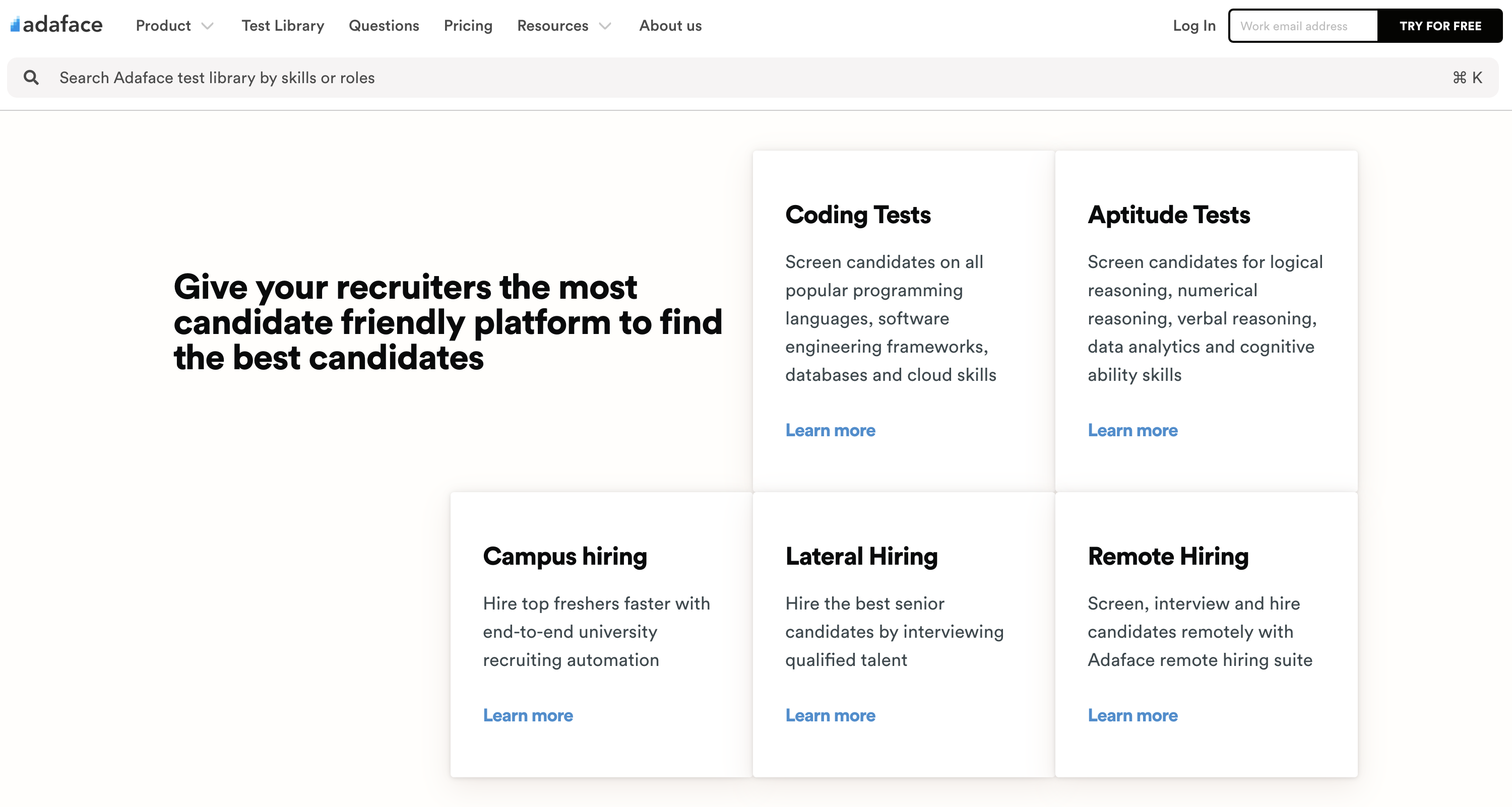Visit the About us page
The height and width of the screenshot is (807, 1512).
[x=670, y=26]
